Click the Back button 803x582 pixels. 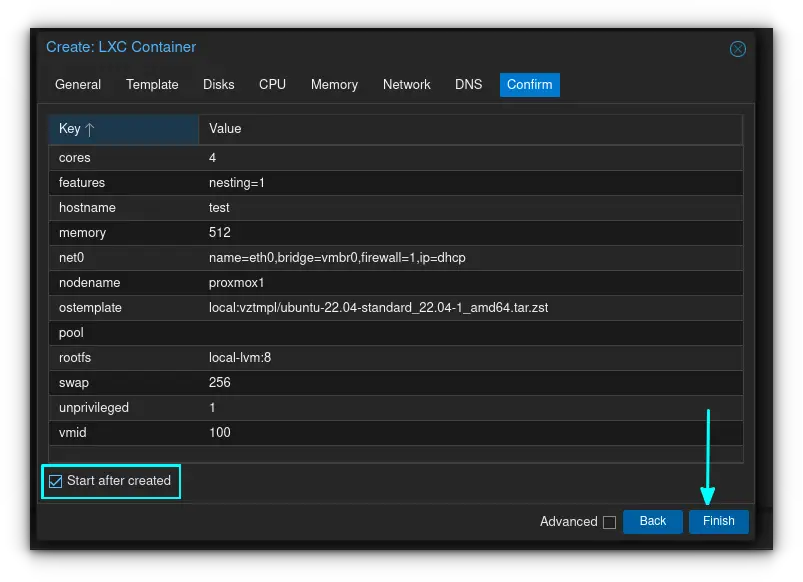click(652, 521)
